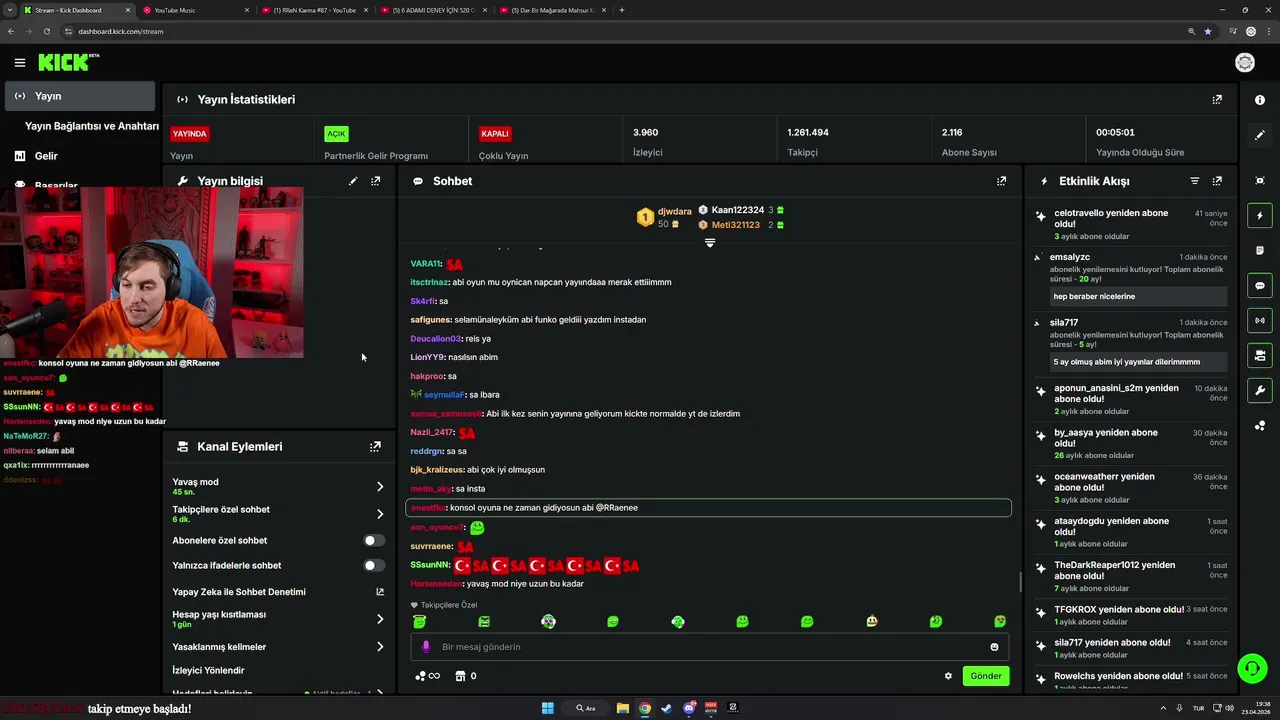Collapse the leaderboard arrow below djwdara
The height and width of the screenshot is (720, 1280).
click(x=710, y=243)
